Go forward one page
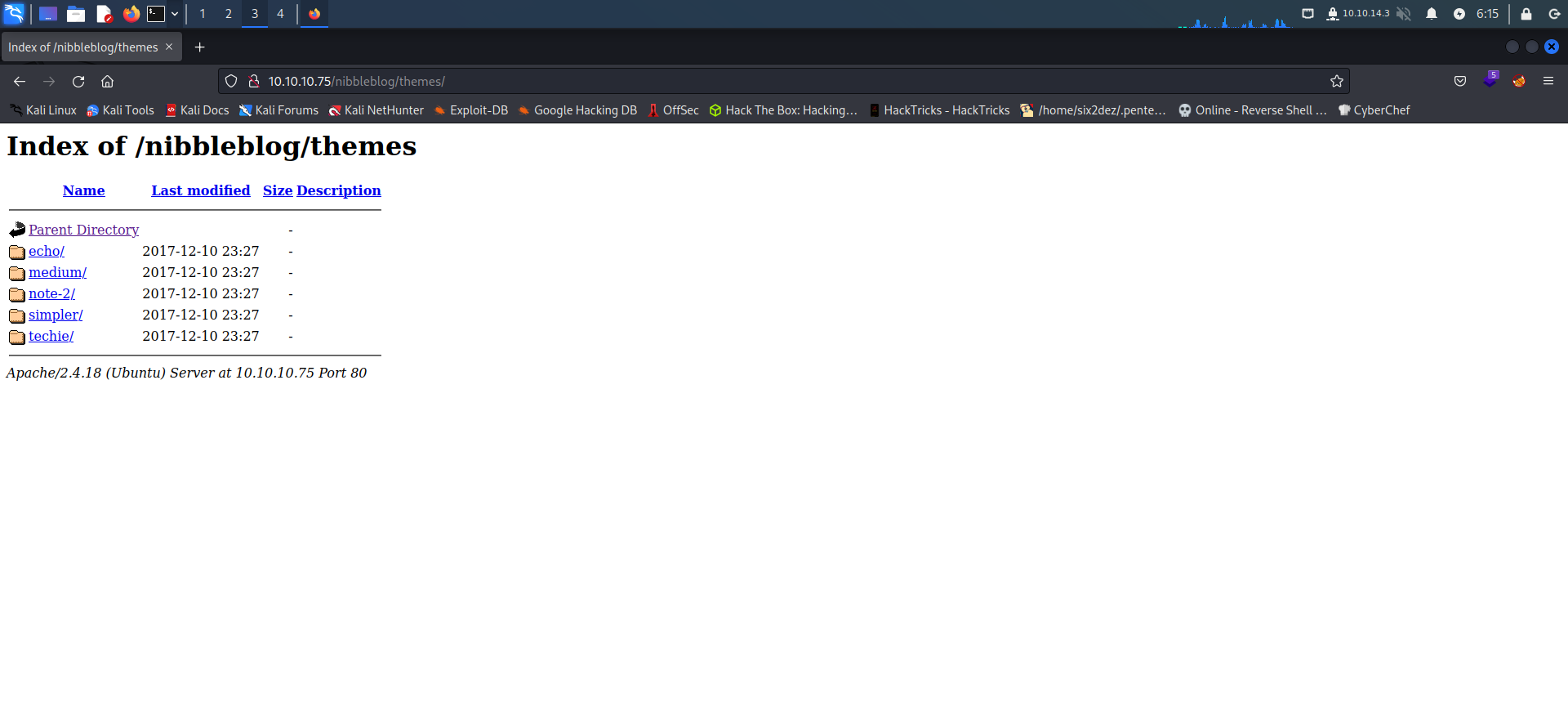 49,82
